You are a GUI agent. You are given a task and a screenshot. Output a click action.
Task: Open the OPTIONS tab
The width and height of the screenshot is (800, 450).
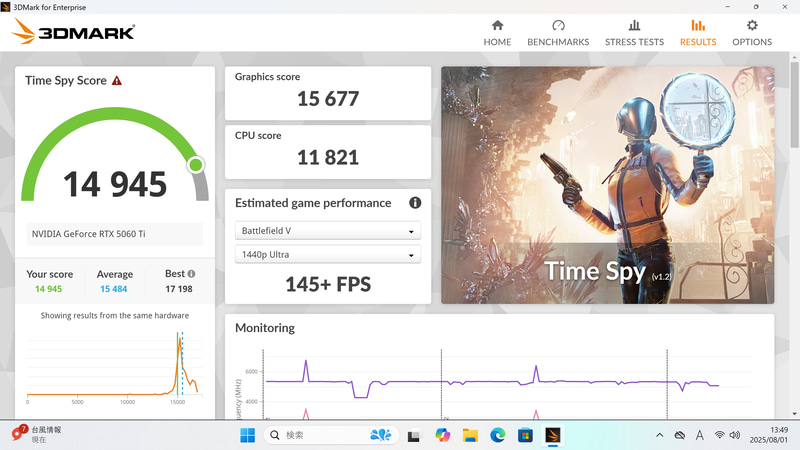[752, 33]
